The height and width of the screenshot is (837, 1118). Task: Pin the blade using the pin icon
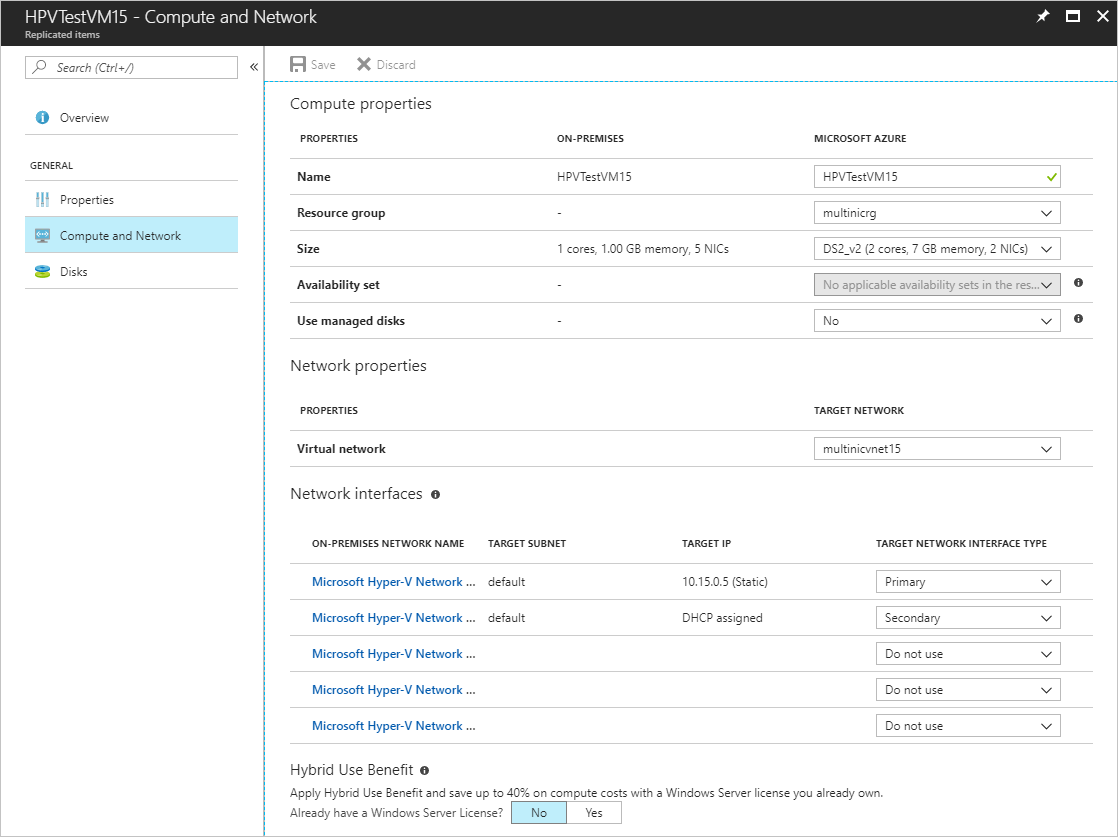(1043, 16)
